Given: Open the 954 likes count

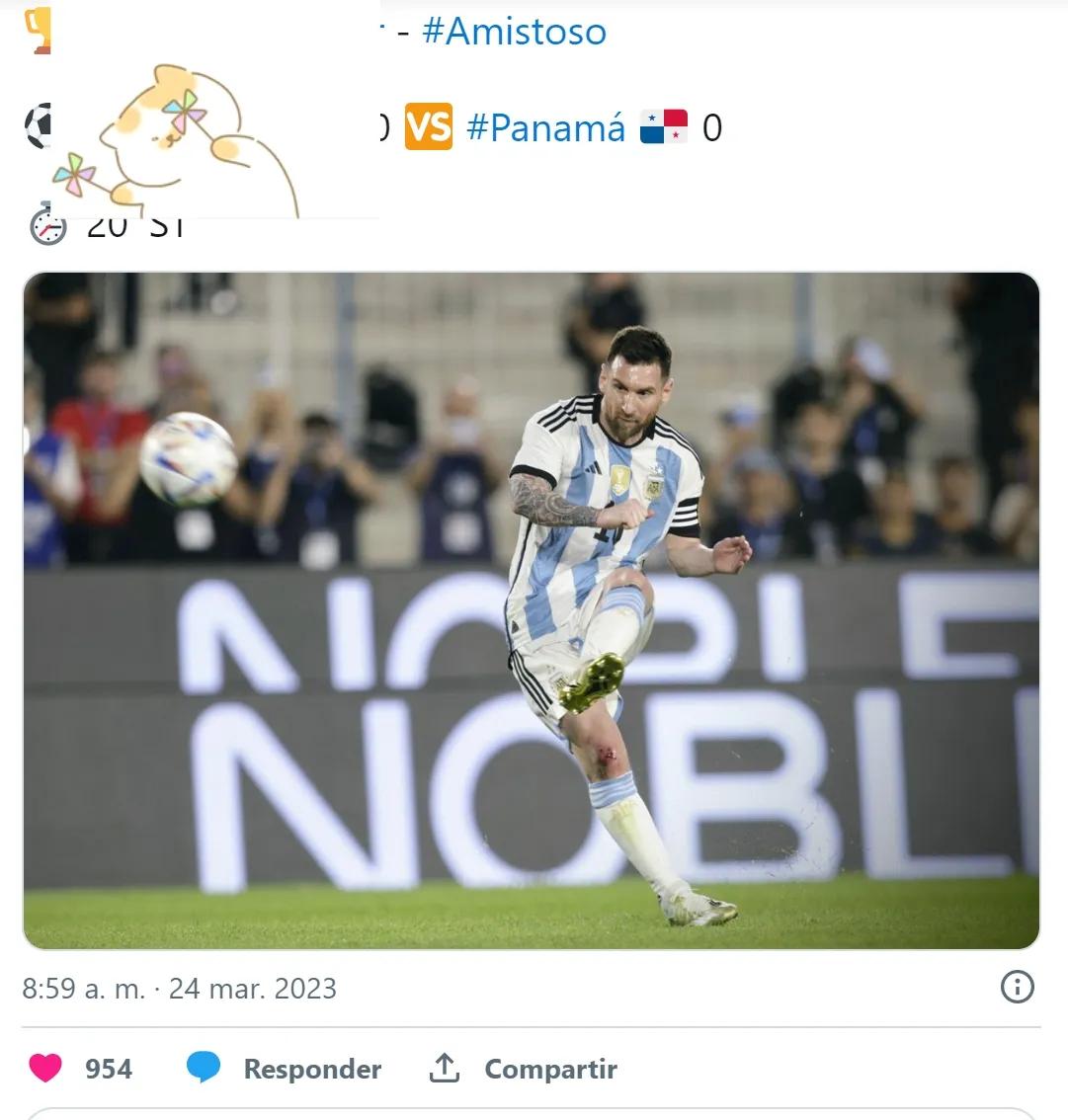Looking at the screenshot, I should (x=109, y=1069).
